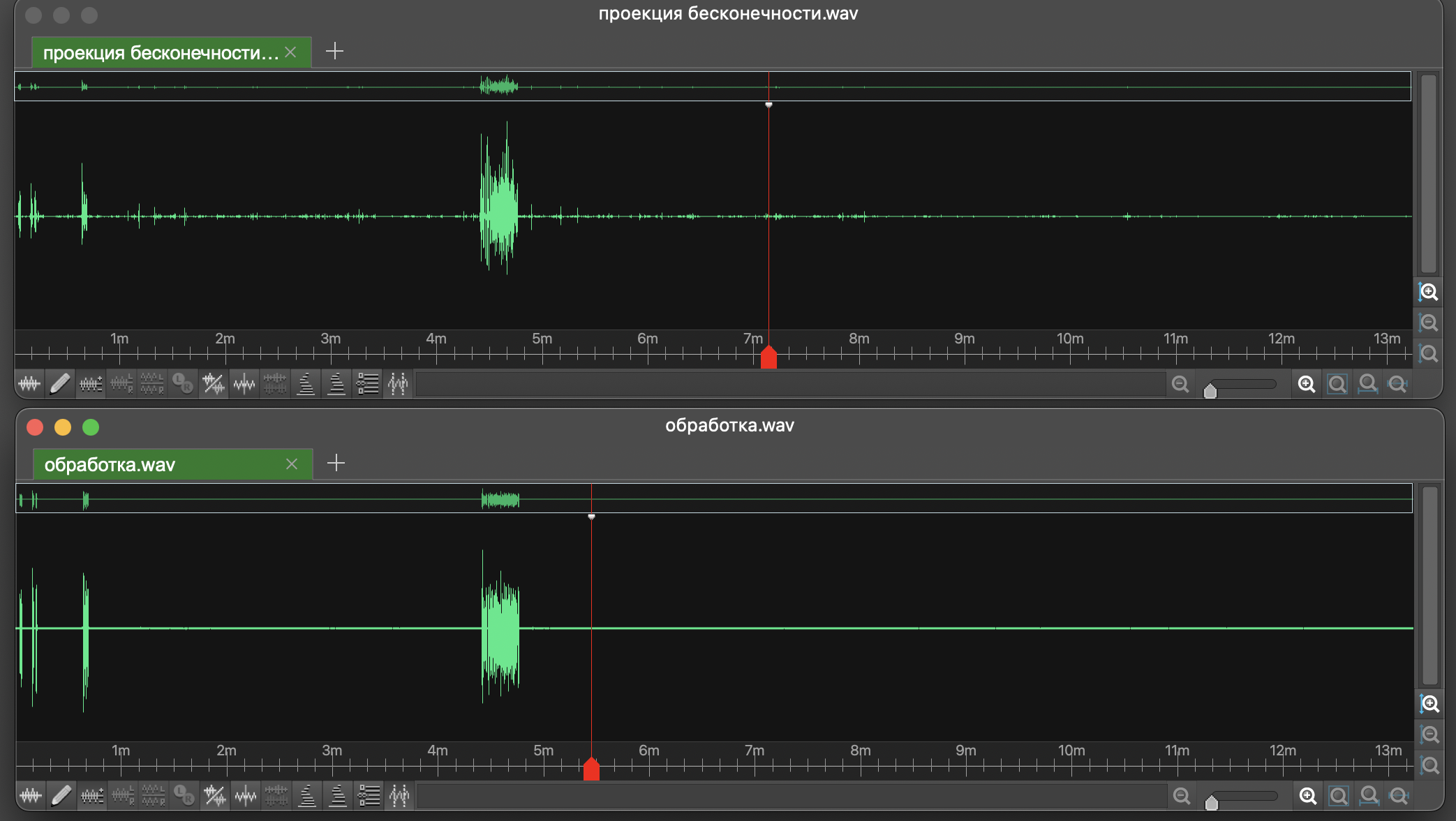Click the large waveform burst in обработка.wav window

coord(500,626)
